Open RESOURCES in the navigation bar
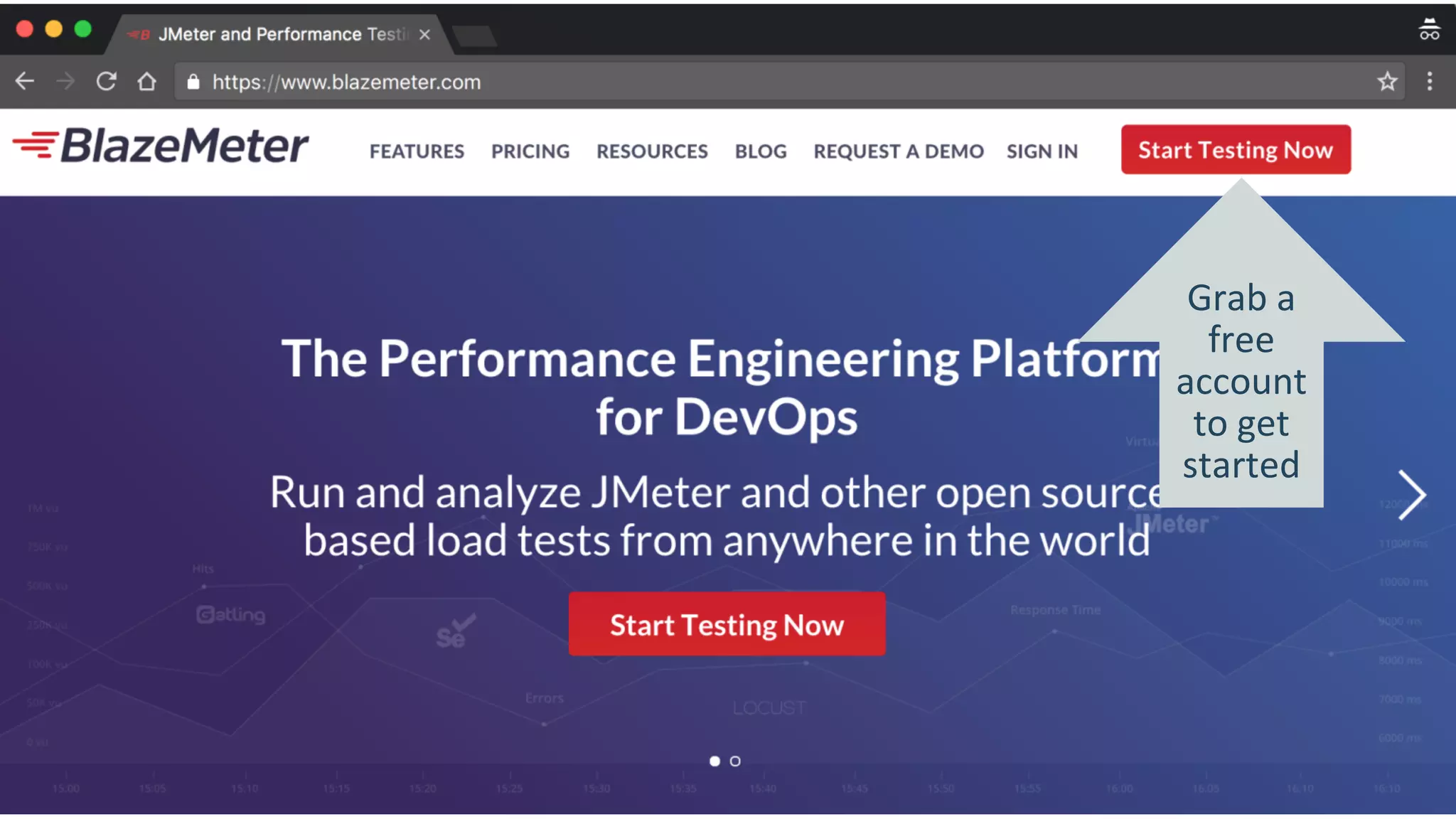Screen dimensions: 1456x819 [652, 151]
